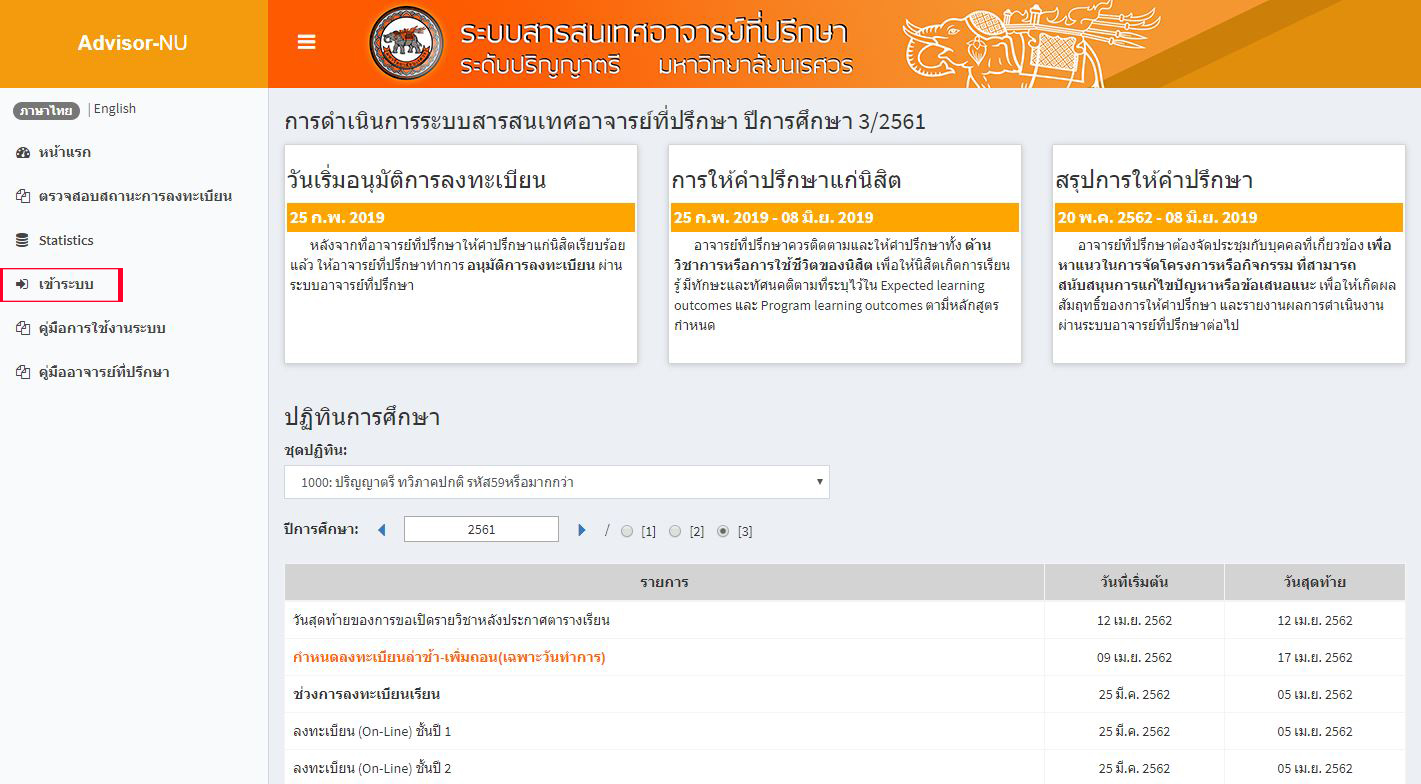Open the หน้าแรก home menu item
The width and height of the screenshot is (1421, 784).
[65, 153]
